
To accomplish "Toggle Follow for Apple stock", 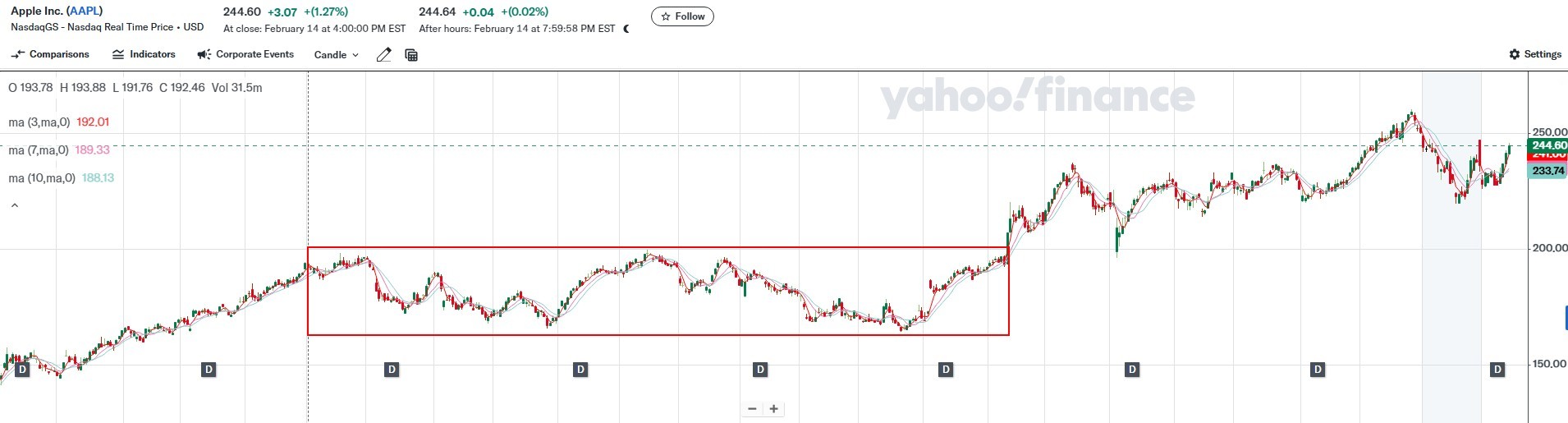I will pos(682,16).
